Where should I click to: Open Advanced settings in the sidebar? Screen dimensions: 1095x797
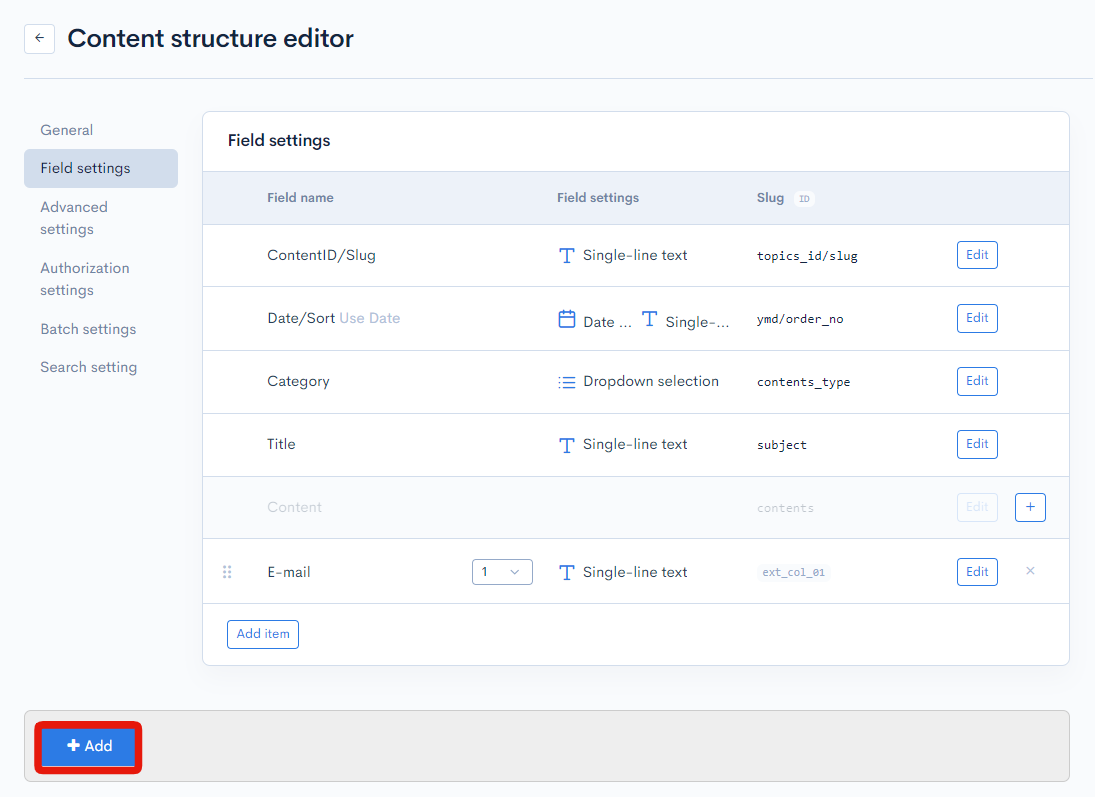point(74,218)
